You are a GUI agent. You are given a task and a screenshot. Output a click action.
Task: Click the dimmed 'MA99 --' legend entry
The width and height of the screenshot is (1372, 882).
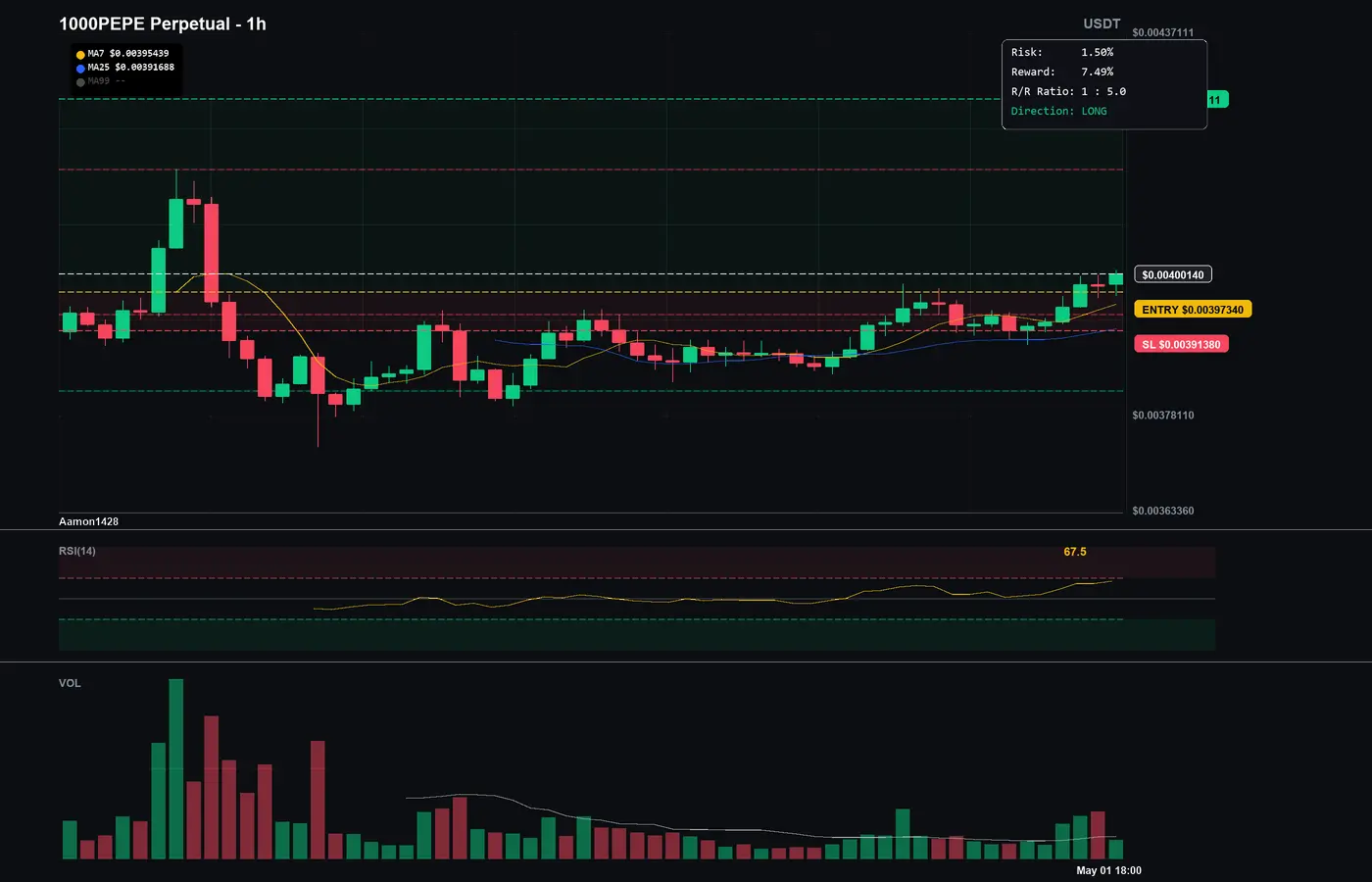tap(107, 81)
